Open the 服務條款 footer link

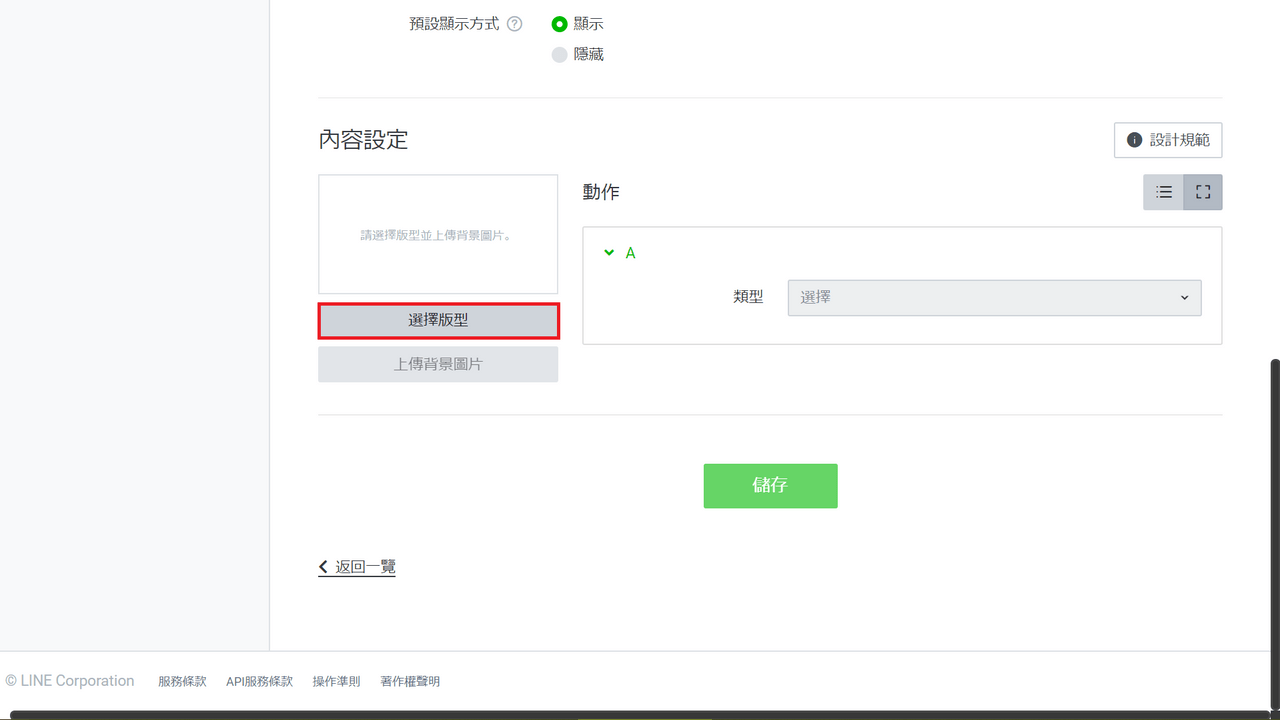[182, 681]
